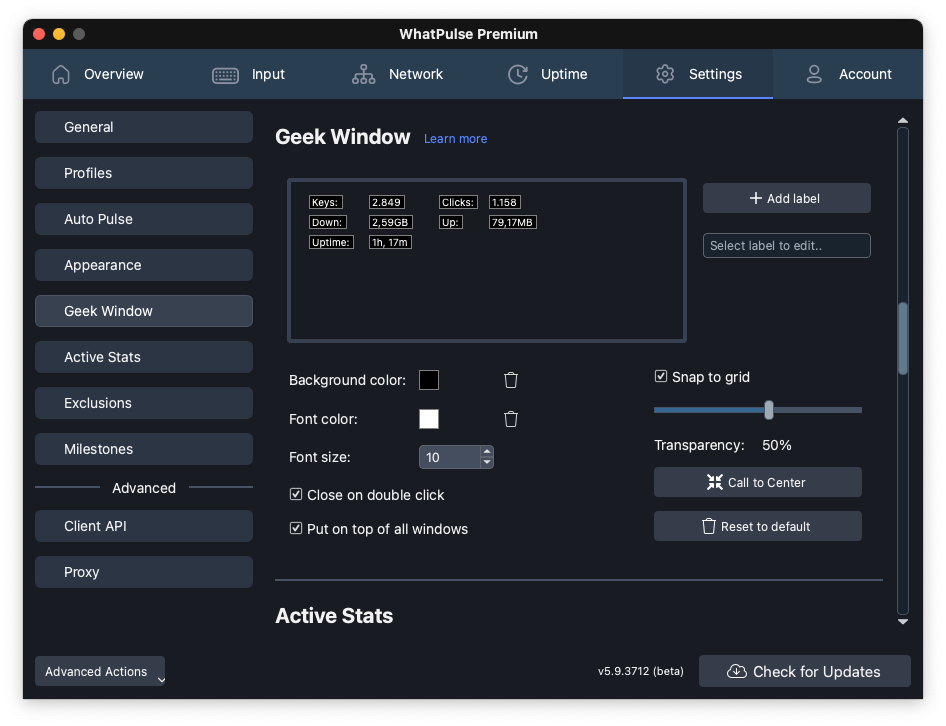Open the Select label to edit dropdown
946x726 pixels.
pos(786,245)
